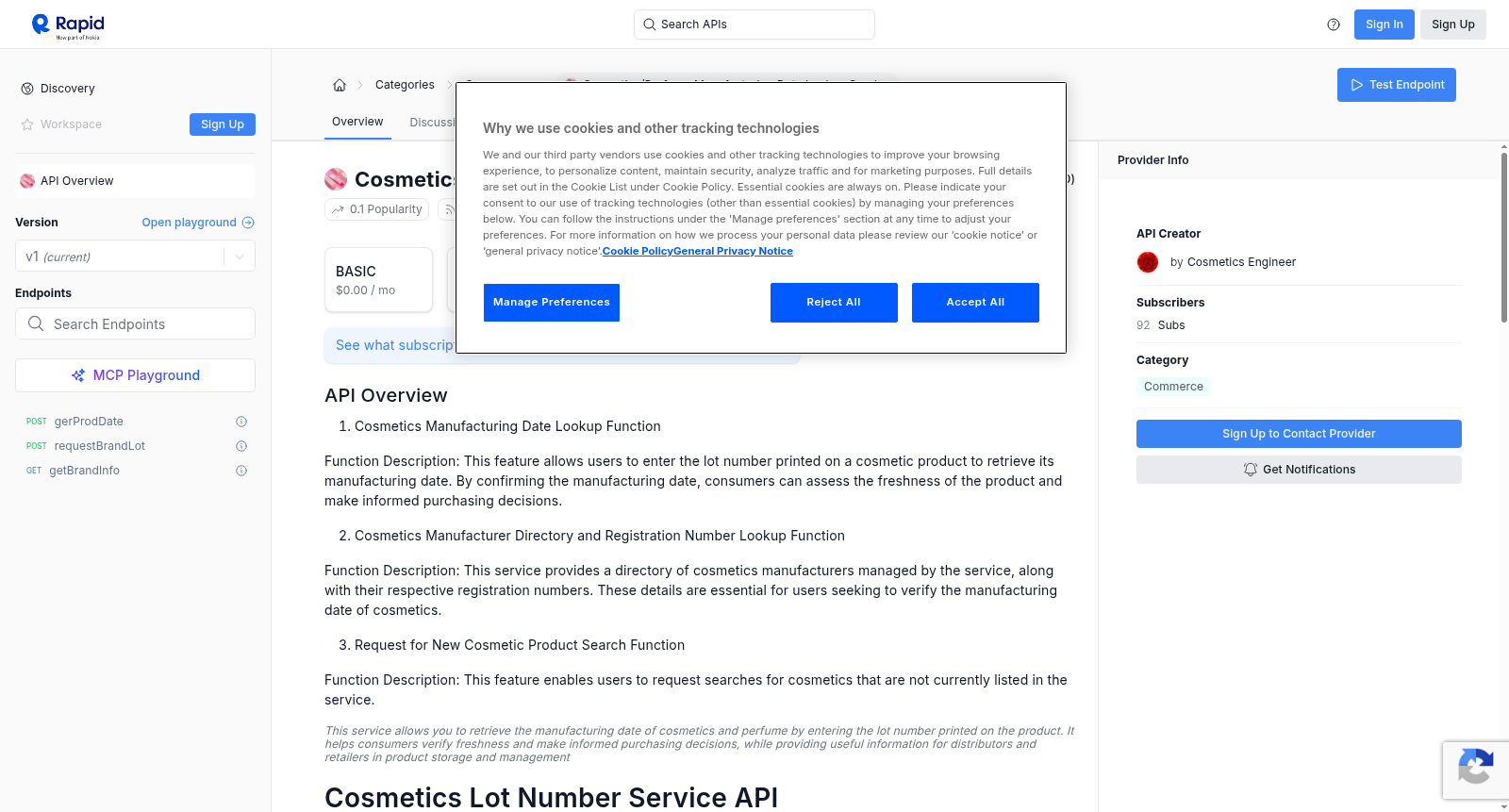The height and width of the screenshot is (812, 1509).
Task: Select API Overview in the sidebar
Action: click(x=135, y=181)
